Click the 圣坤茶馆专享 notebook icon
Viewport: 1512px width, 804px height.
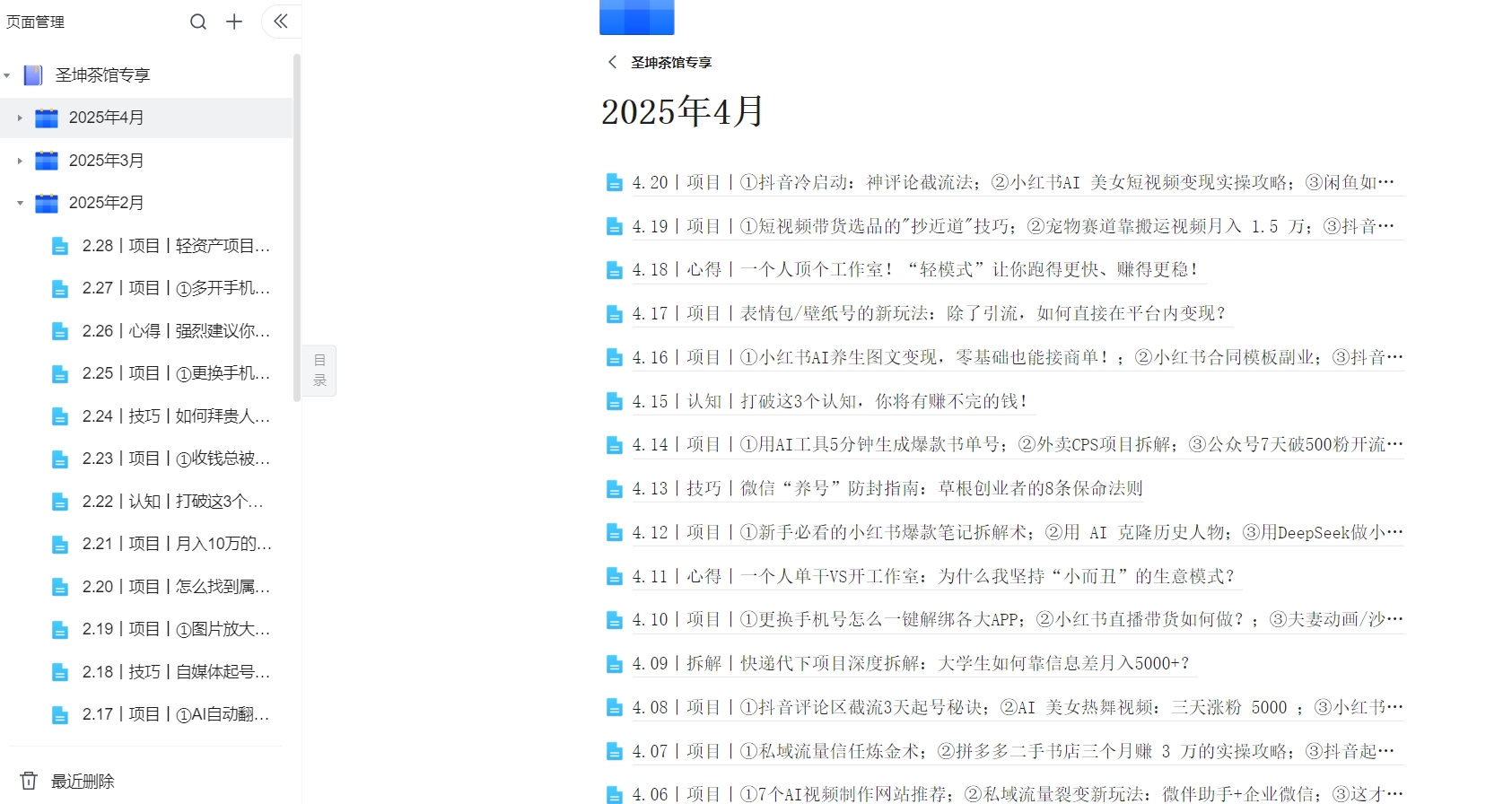tap(33, 75)
